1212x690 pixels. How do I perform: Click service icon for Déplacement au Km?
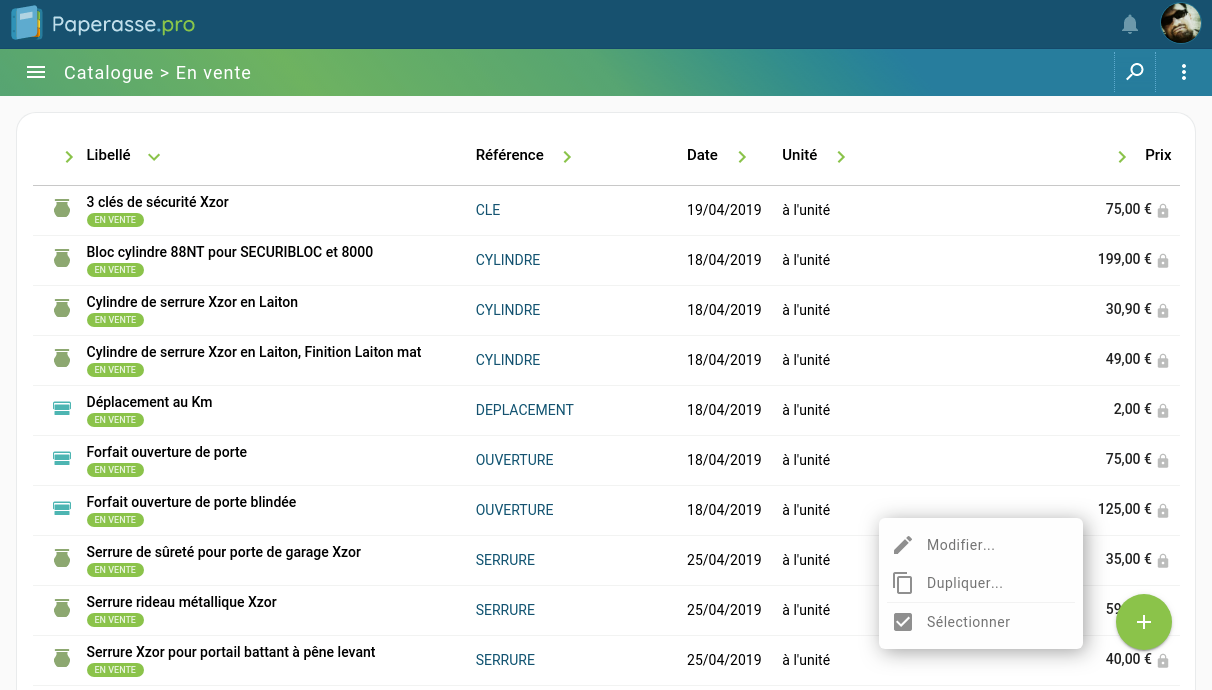click(62, 409)
